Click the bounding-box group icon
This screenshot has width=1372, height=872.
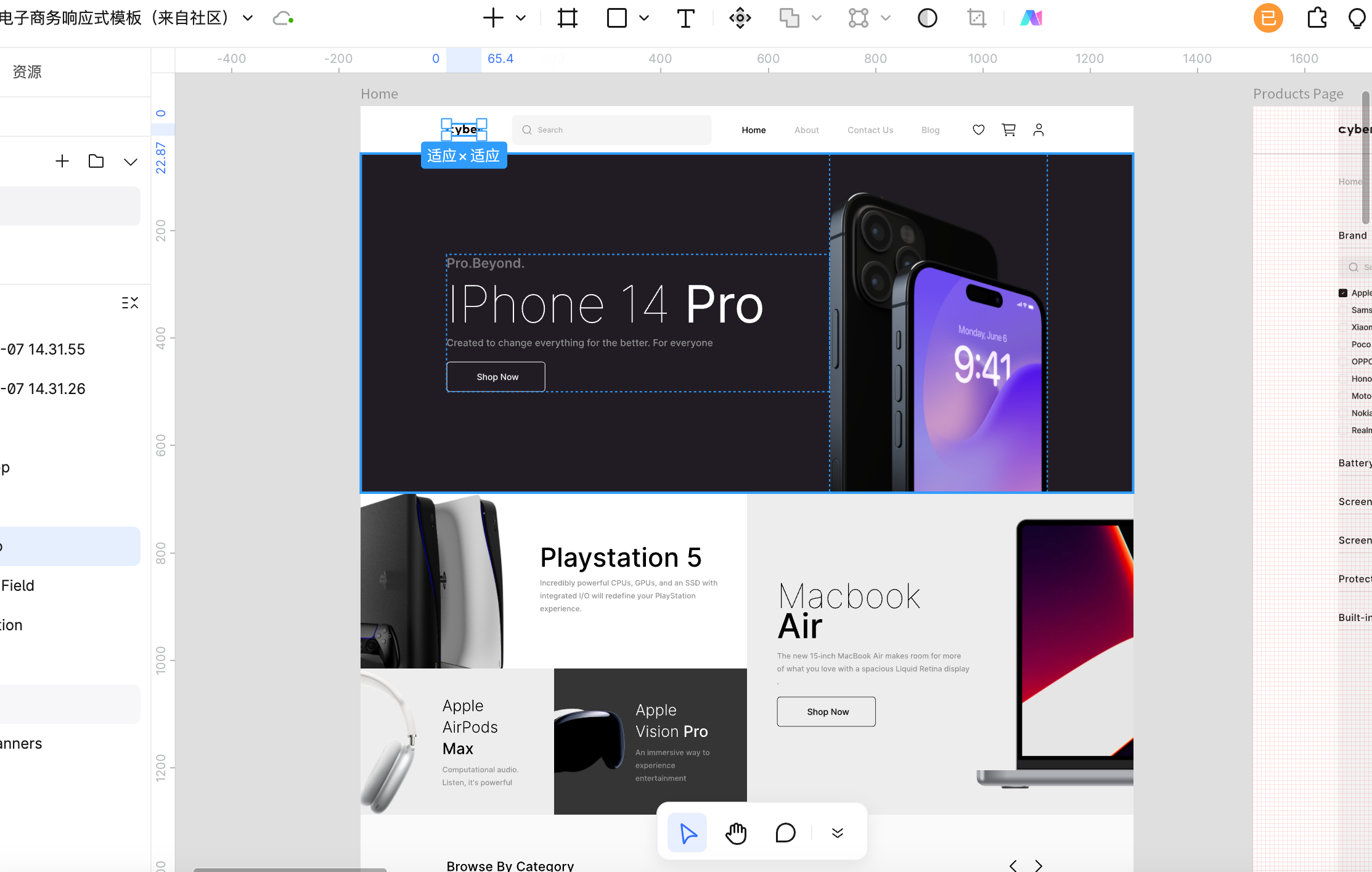pyautogui.click(x=859, y=18)
